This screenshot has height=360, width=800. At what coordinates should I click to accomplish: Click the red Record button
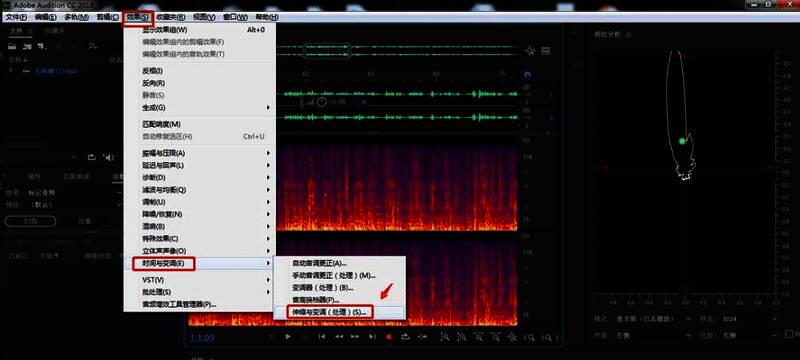coord(389,337)
